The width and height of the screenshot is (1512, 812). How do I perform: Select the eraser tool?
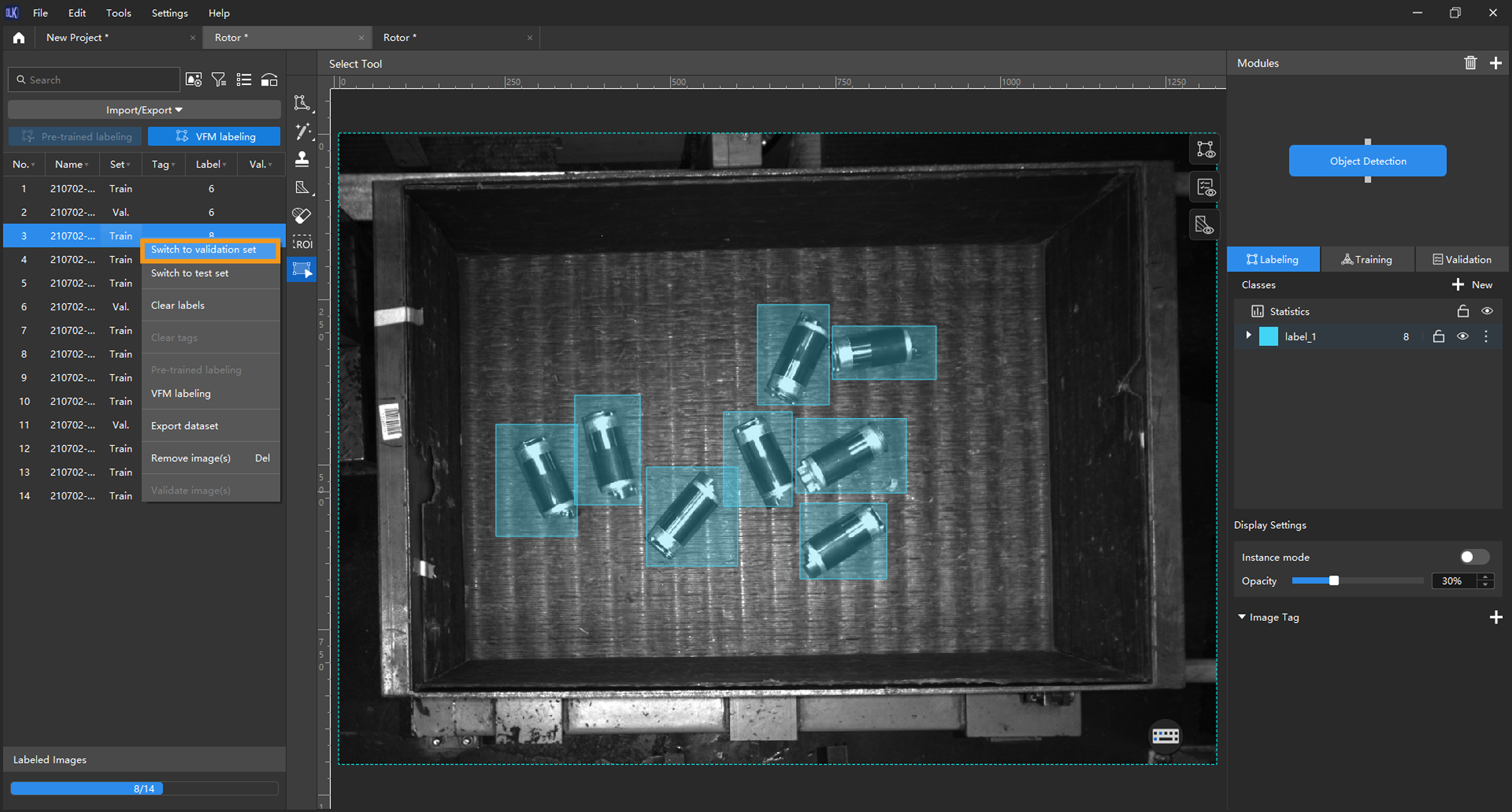pos(302,215)
